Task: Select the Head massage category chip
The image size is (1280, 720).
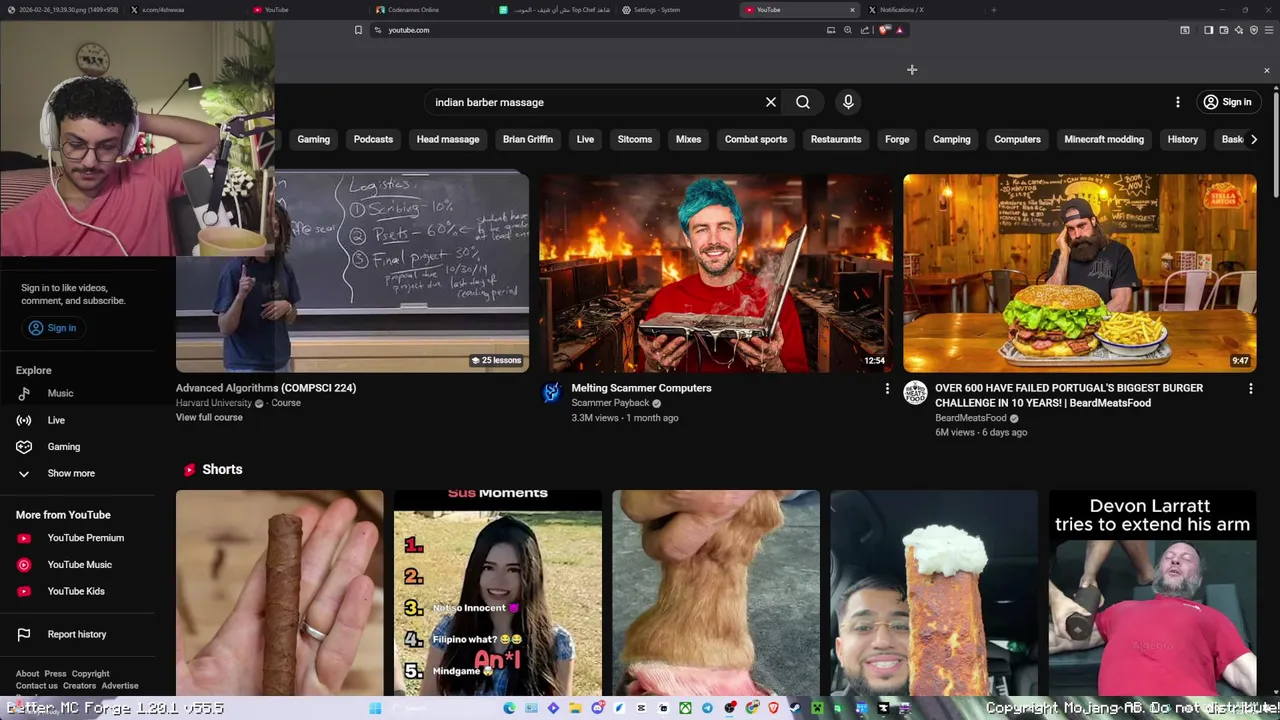Action: tap(448, 139)
